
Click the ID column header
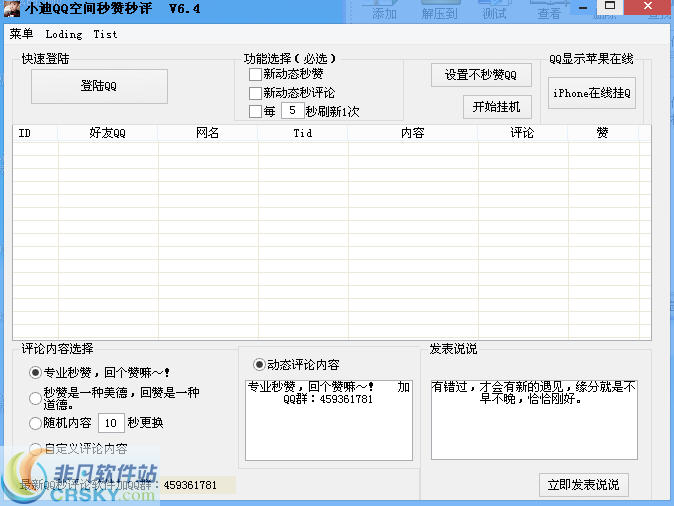tap(36, 133)
